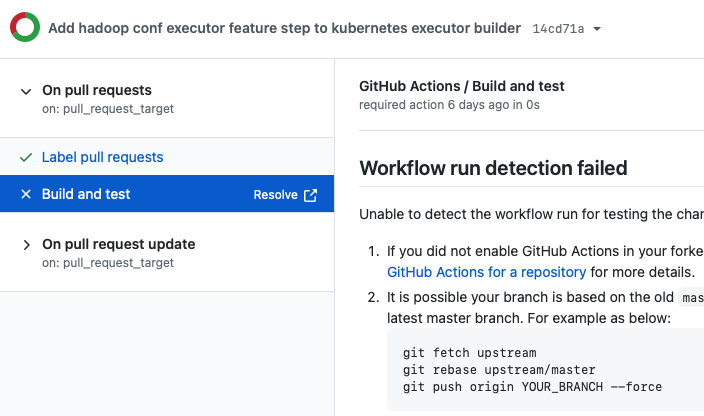
Task: Click on: pull_request_target under On pull request update
Action: coord(108,263)
